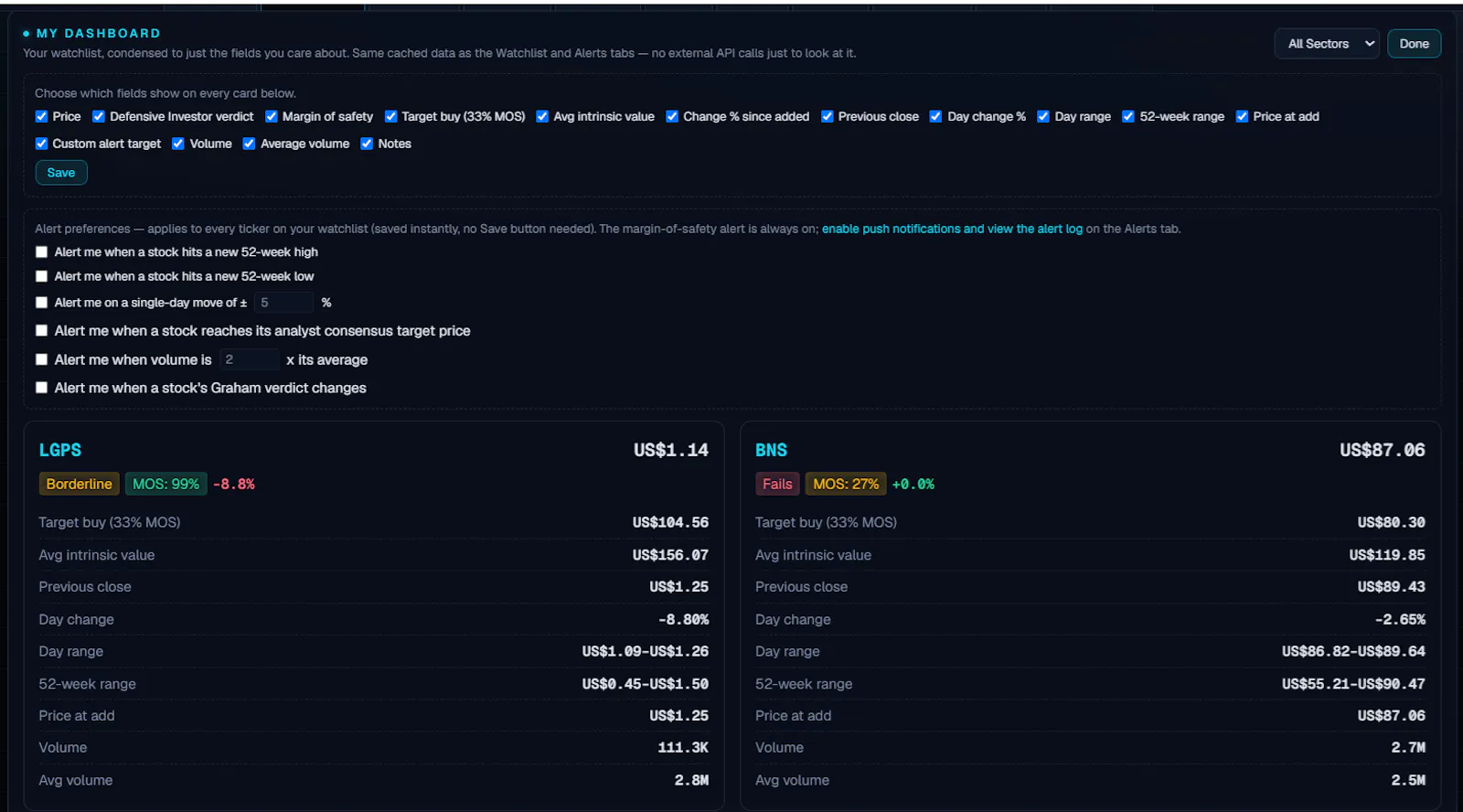Image resolution: width=1463 pixels, height=812 pixels.
Task: Select BNS previous close US$89.43
Action: [x=1392, y=587]
